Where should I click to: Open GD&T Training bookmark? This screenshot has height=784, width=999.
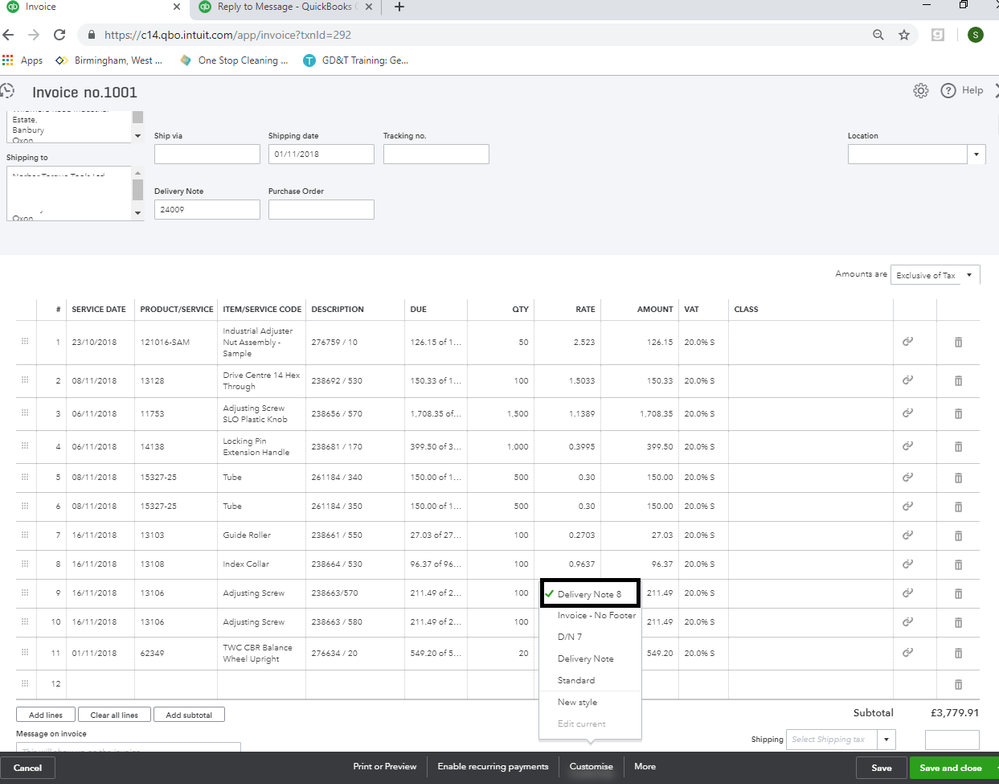356,61
